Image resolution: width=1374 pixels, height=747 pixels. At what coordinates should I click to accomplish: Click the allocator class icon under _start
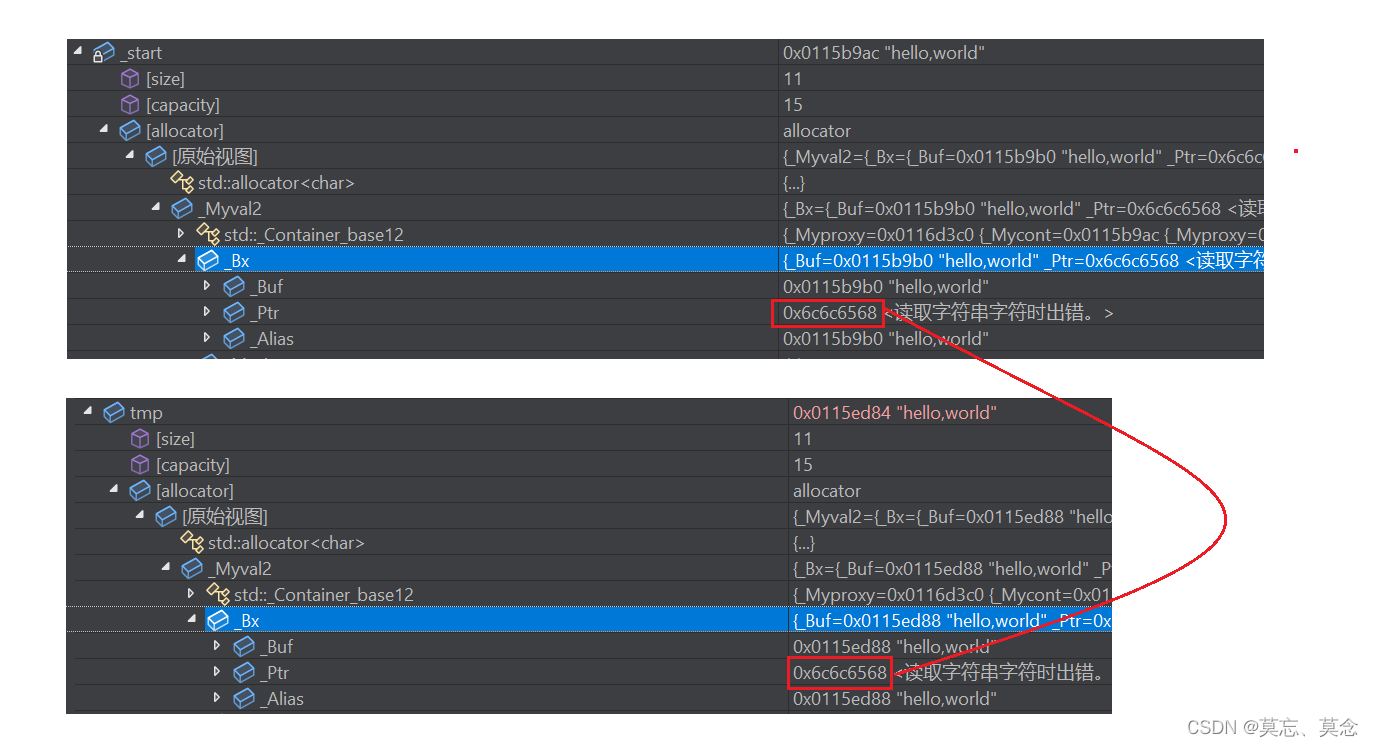click(130, 130)
